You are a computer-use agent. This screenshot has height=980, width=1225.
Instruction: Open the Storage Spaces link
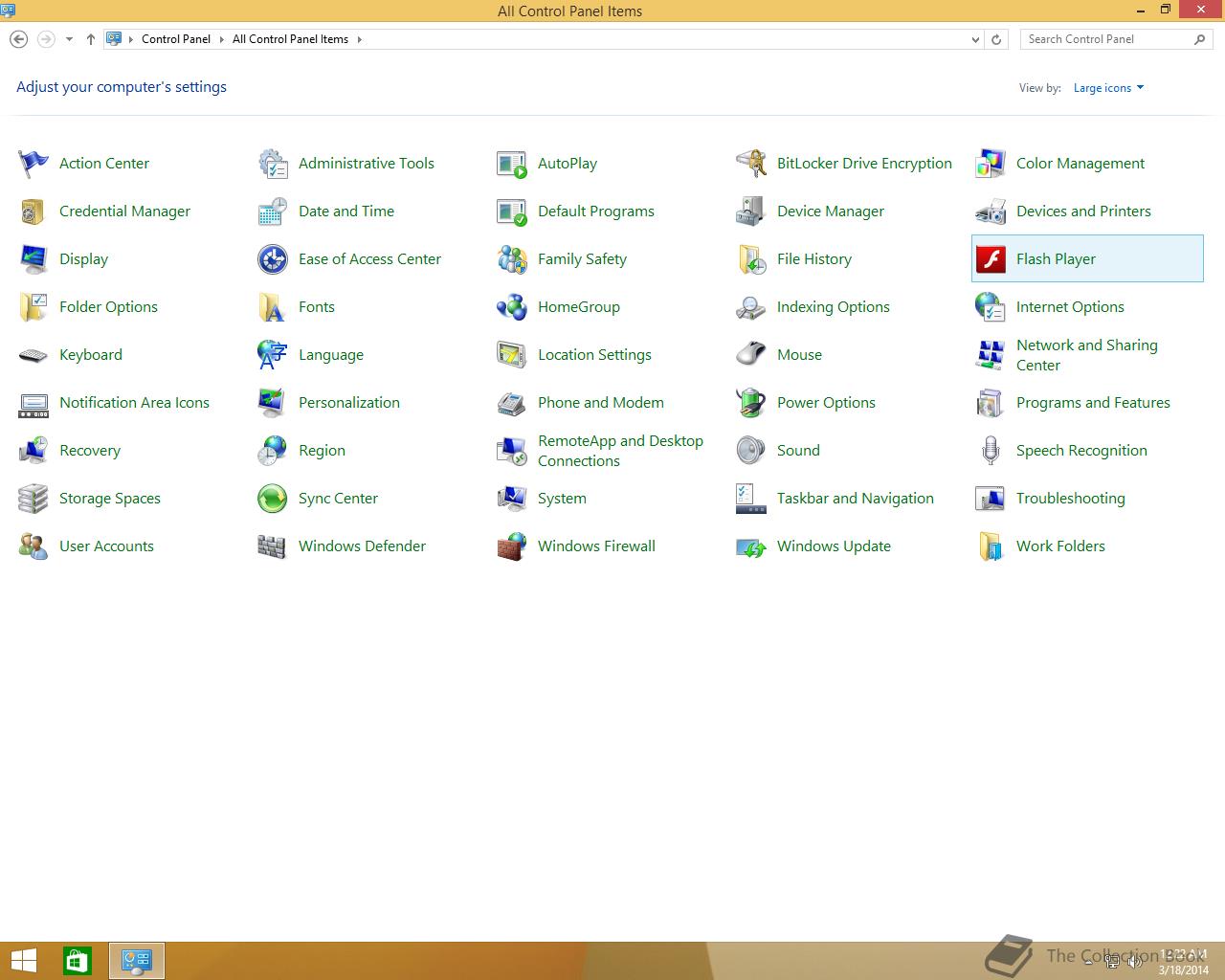click(x=110, y=499)
